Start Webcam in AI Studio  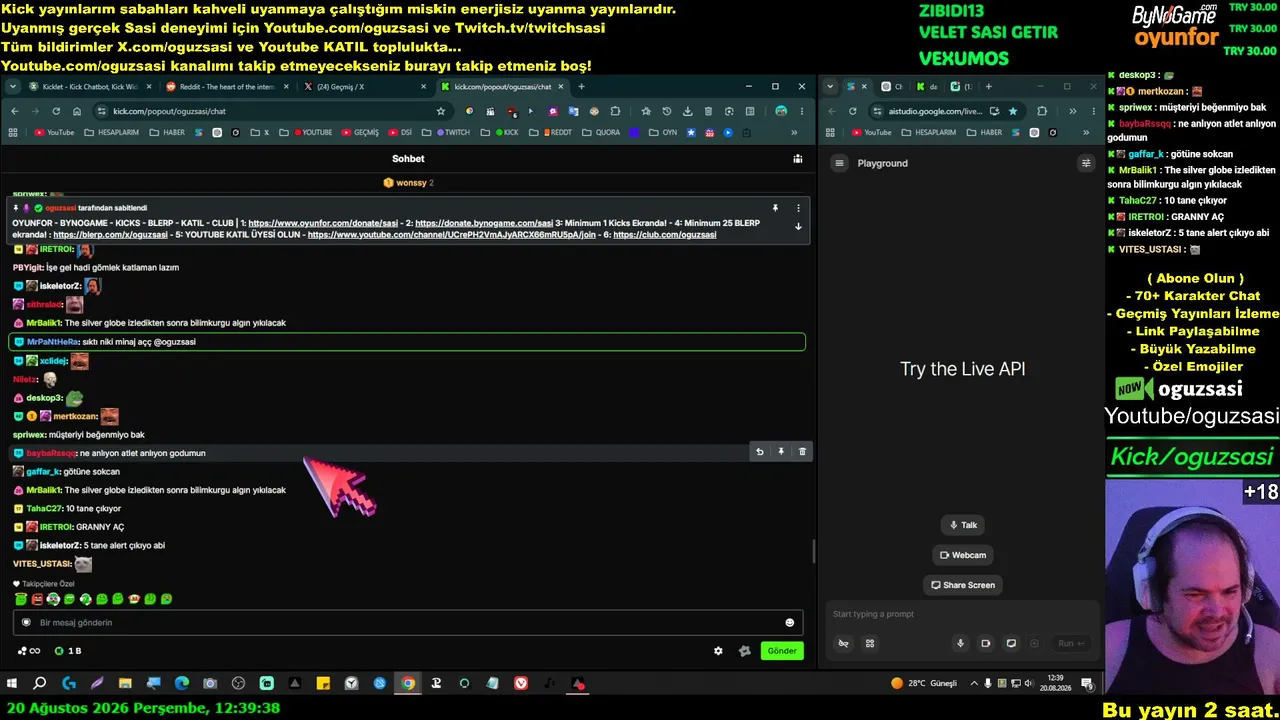click(963, 555)
